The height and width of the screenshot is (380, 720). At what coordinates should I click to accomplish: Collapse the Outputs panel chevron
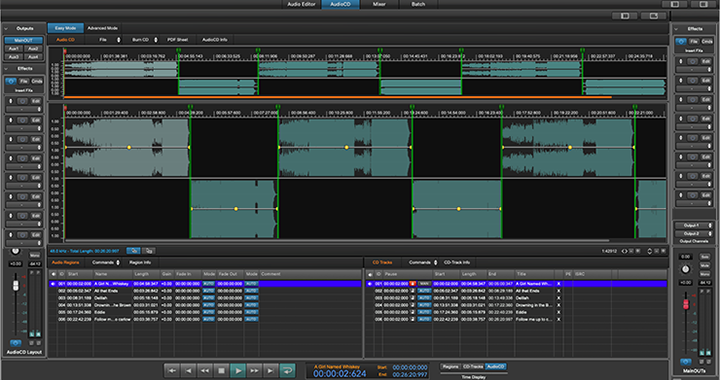[6, 28]
